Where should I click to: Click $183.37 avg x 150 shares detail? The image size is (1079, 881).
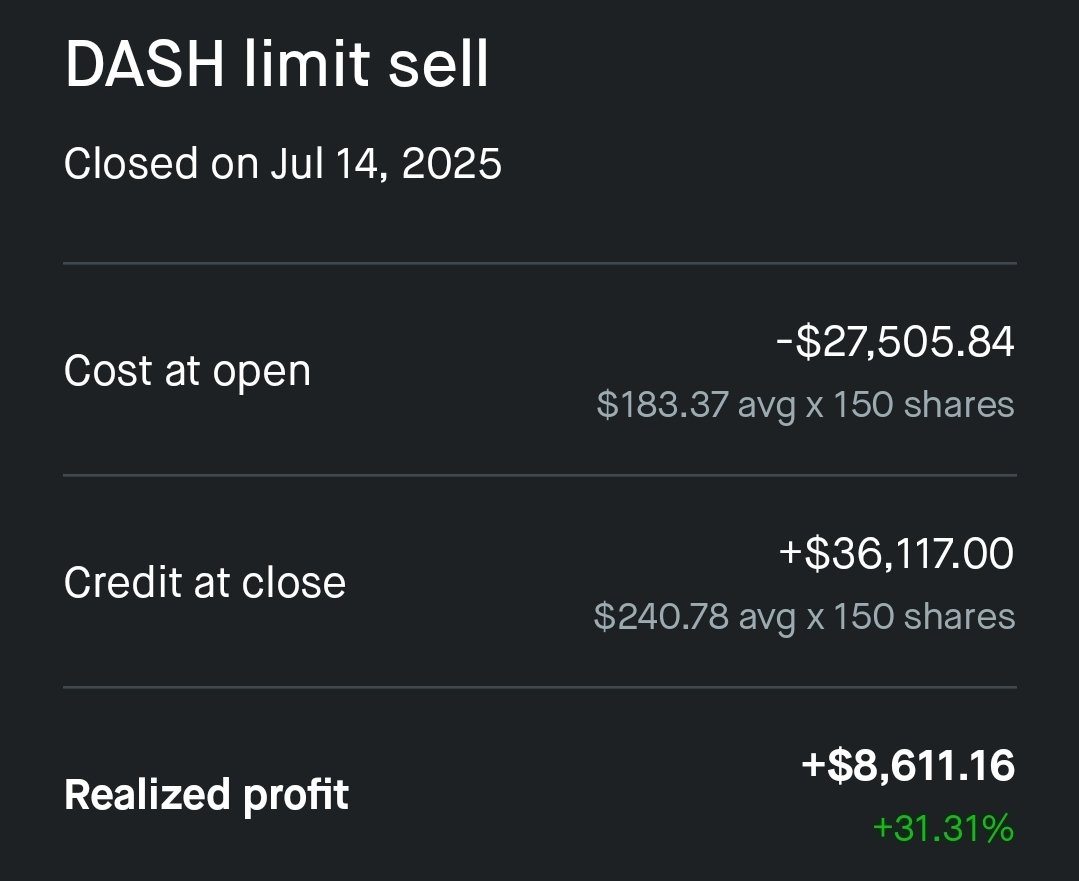pos(805,404)
